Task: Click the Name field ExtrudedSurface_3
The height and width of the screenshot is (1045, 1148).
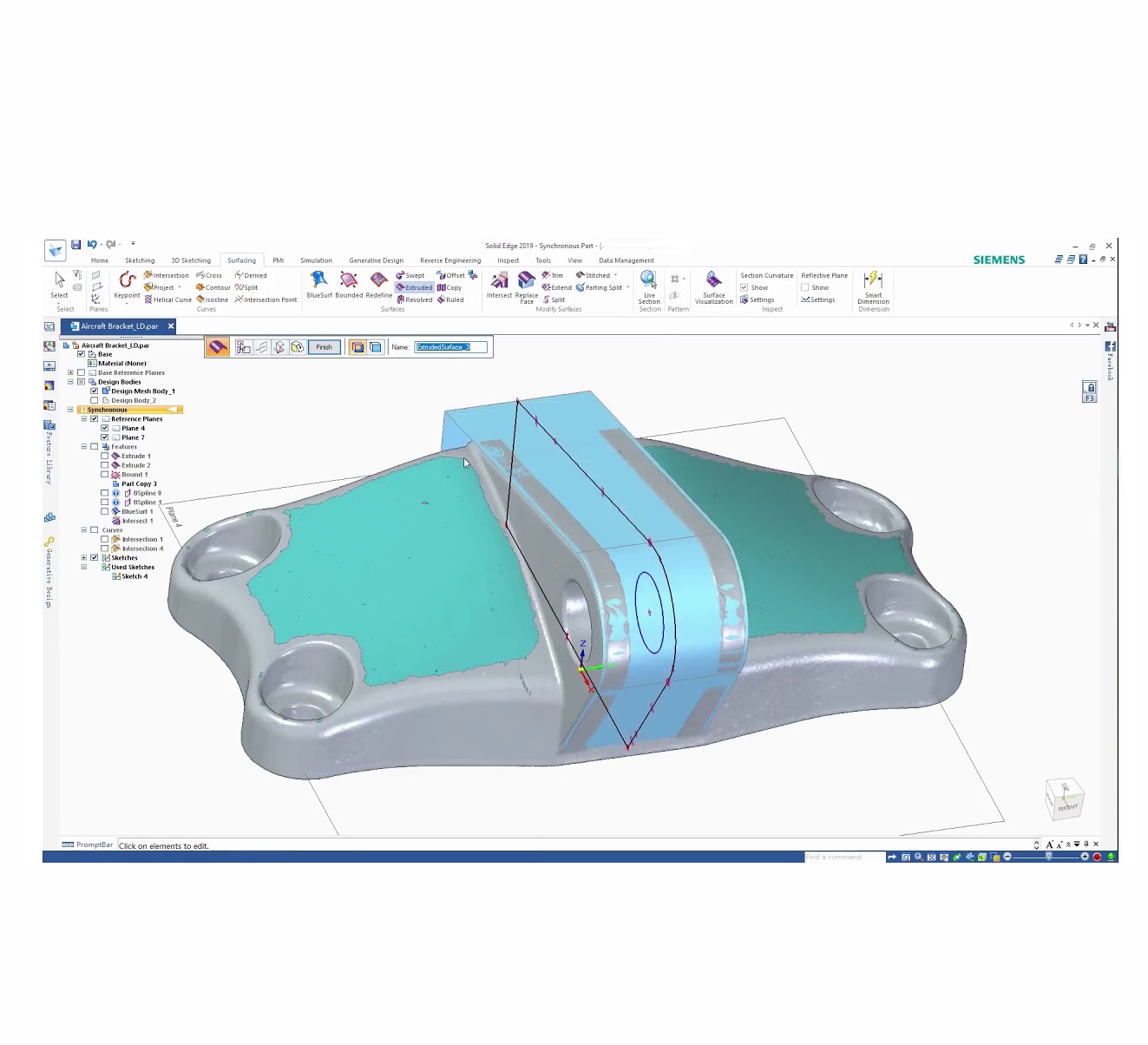Action: click(450, 347)
